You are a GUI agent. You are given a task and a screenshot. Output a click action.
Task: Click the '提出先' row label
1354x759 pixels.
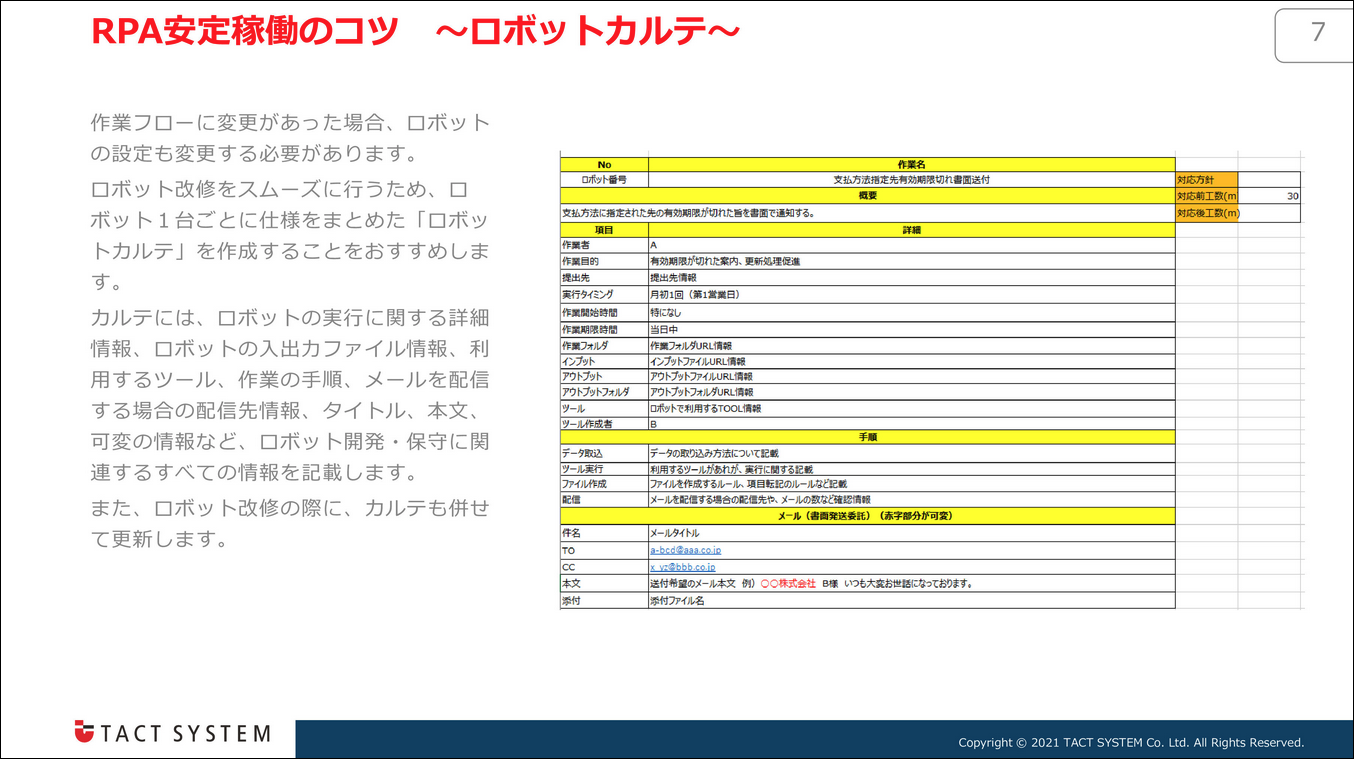tap(604, 277)
